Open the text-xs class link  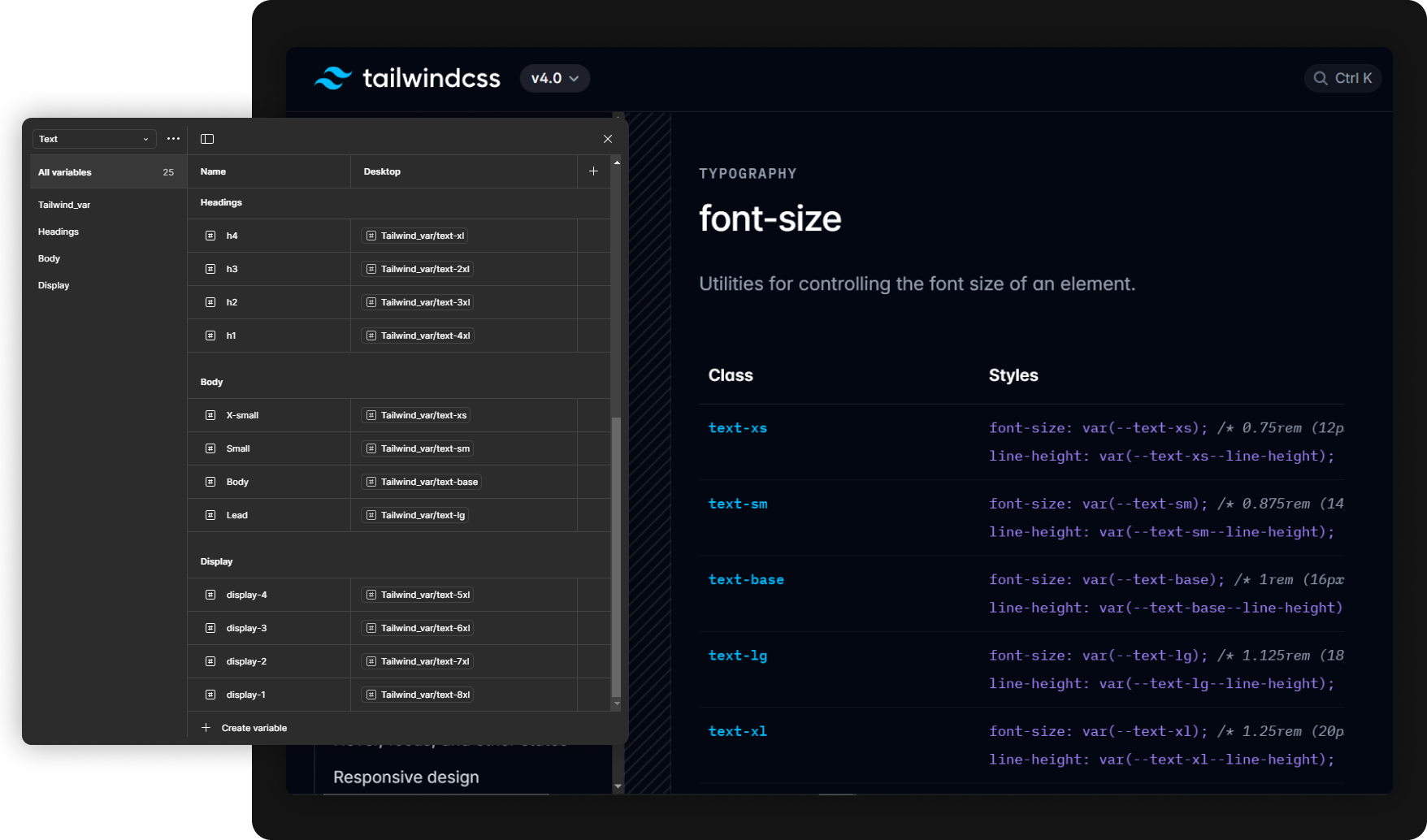click(738, 428)
